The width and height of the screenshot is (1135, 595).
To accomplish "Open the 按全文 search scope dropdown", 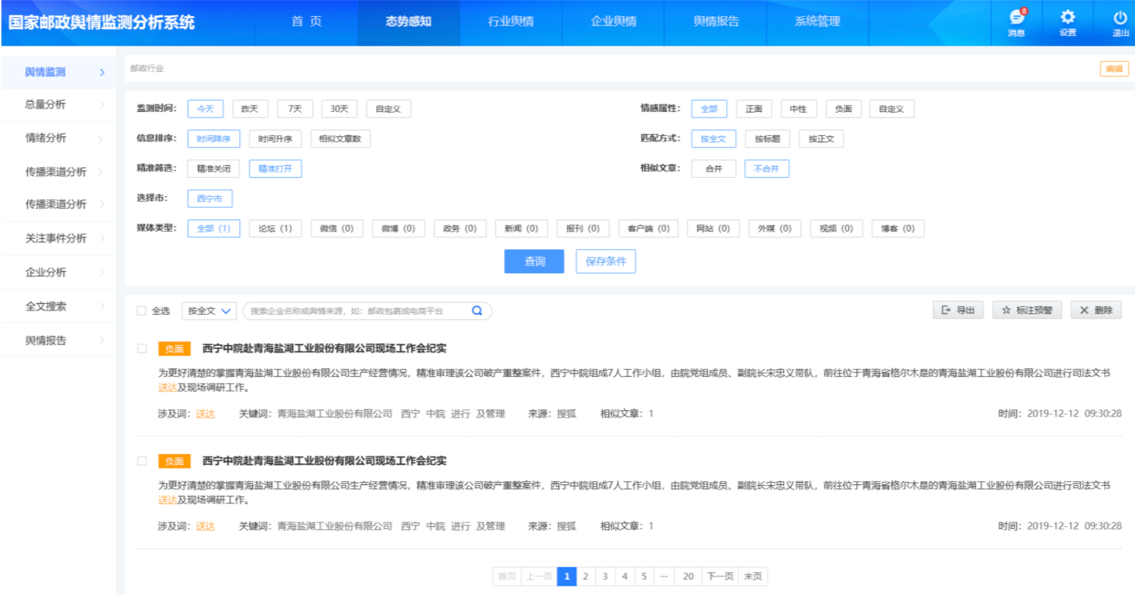I will coord(209,311).
